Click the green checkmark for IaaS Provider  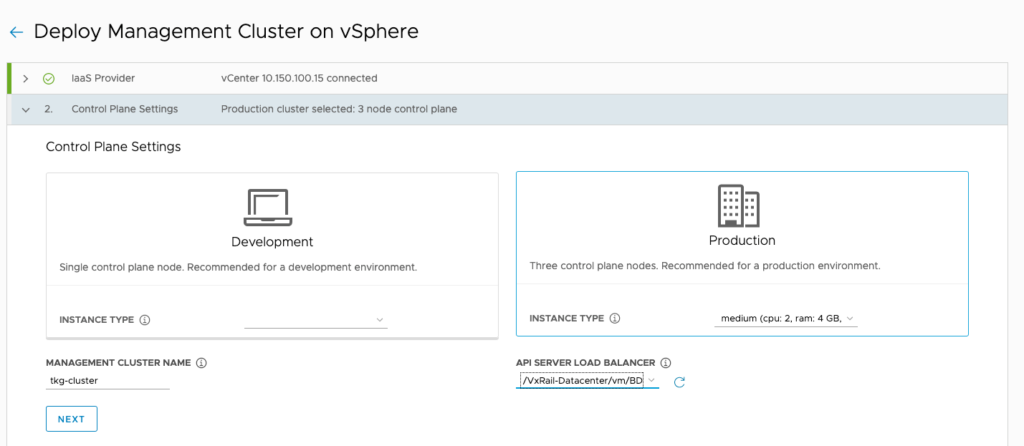pos(48,78)
